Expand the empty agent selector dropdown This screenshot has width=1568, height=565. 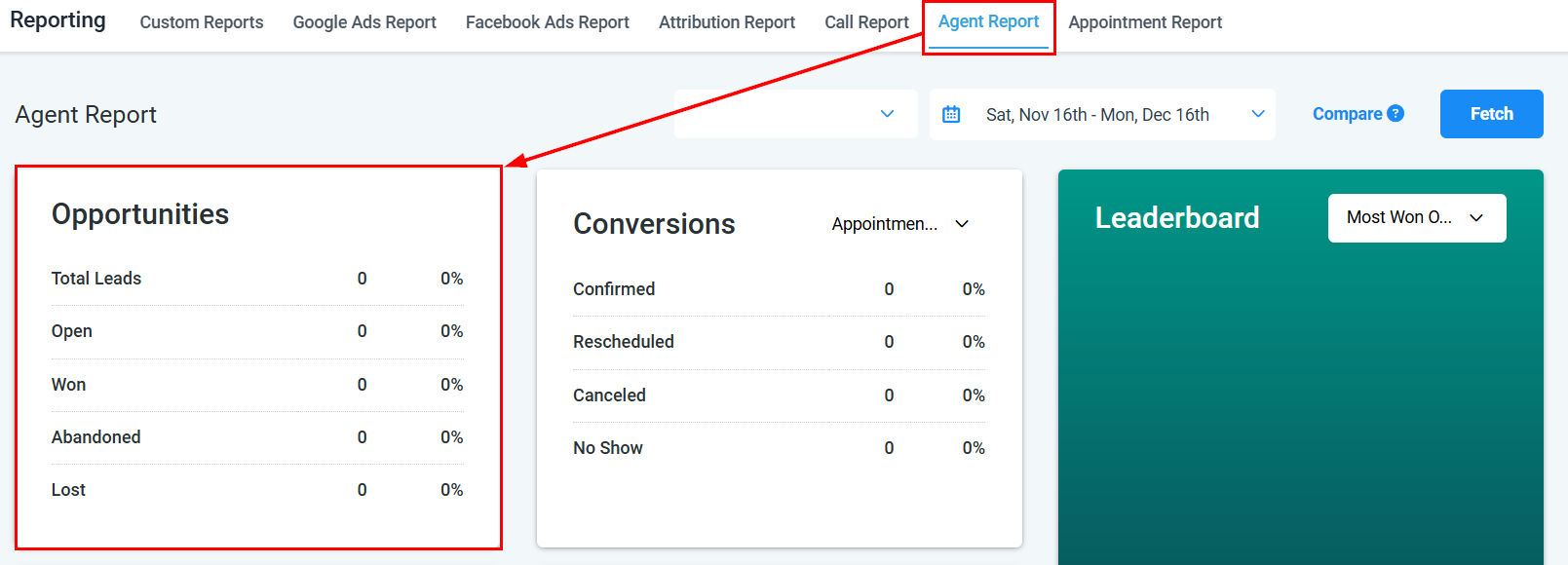(795, 114)
